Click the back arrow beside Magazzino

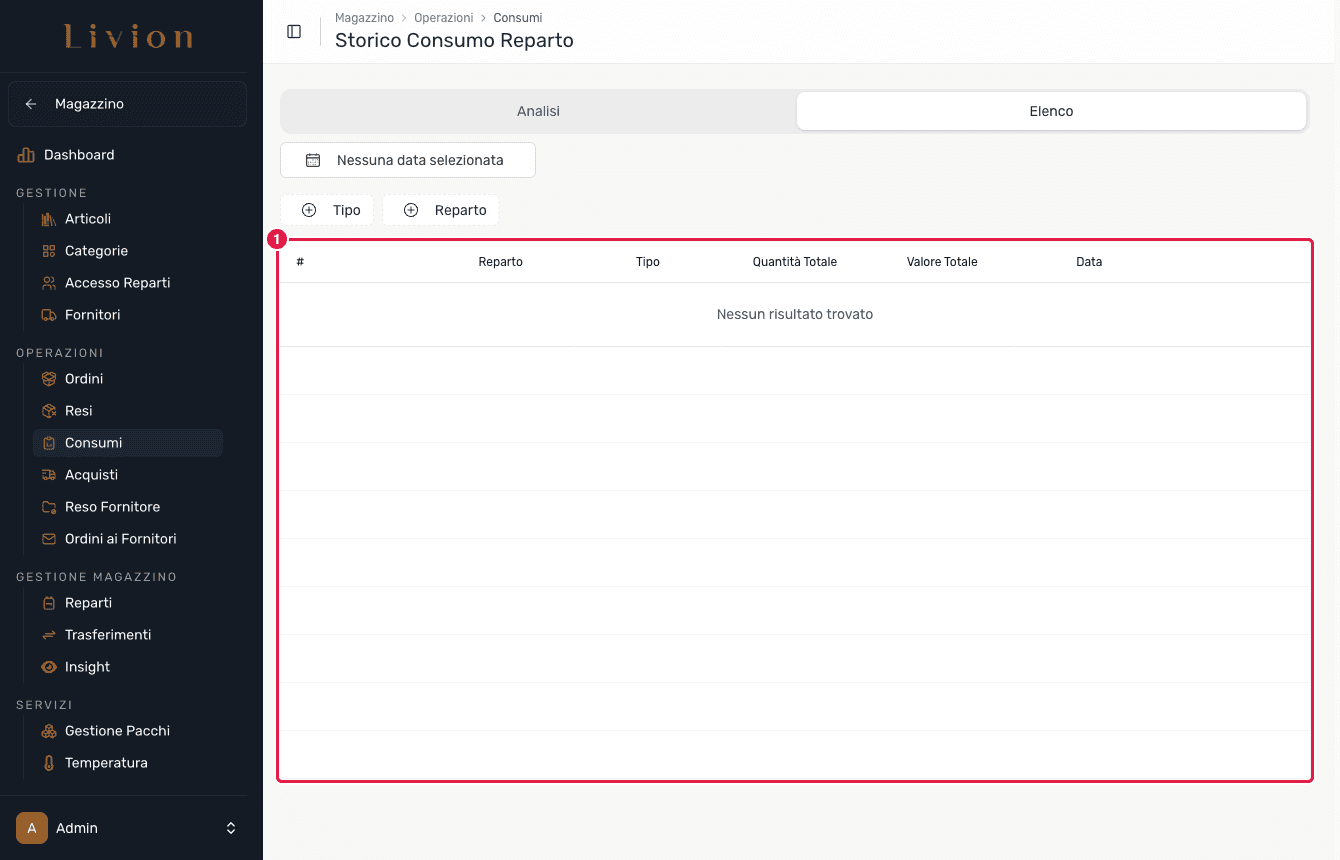point(31,104)
